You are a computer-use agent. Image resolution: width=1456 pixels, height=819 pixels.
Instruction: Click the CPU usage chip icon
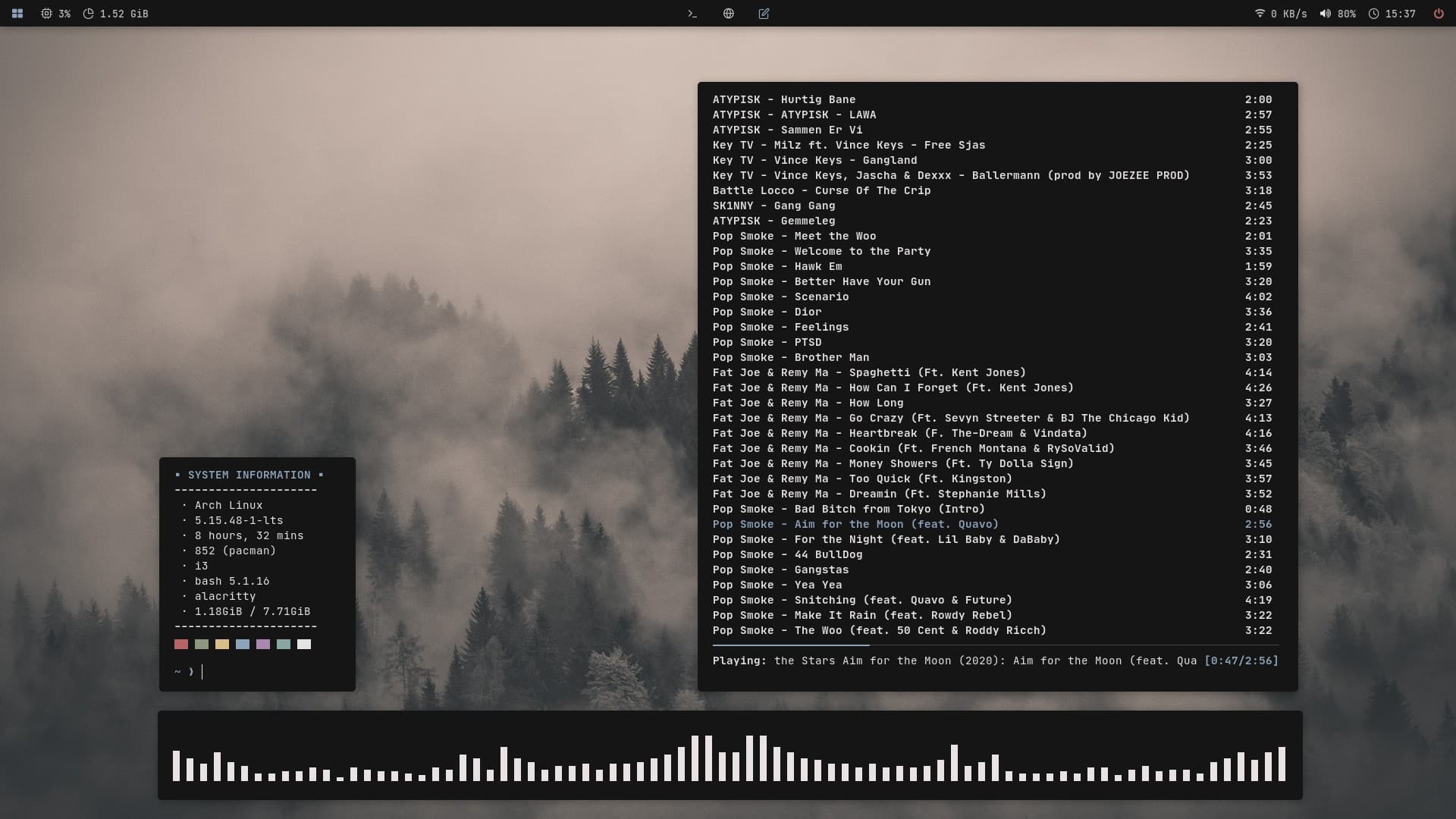coord(46,14)
